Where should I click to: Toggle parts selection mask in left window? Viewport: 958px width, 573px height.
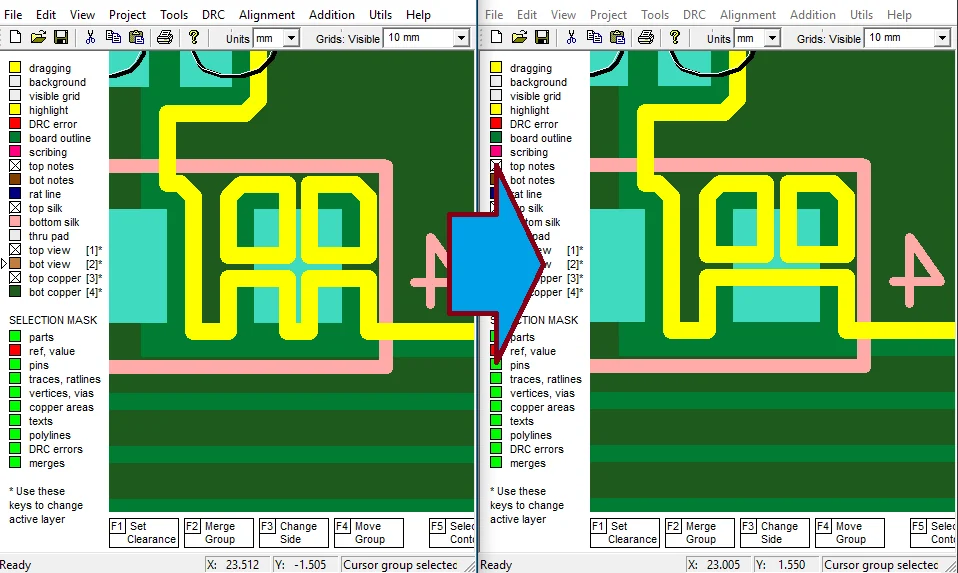click(15, 337)
